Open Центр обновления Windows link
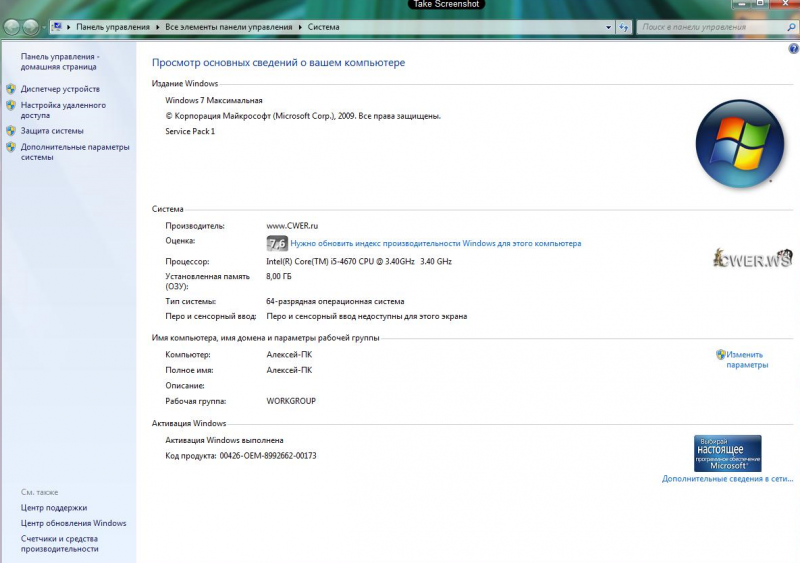The image size is (800, 563). click(73, 523)
